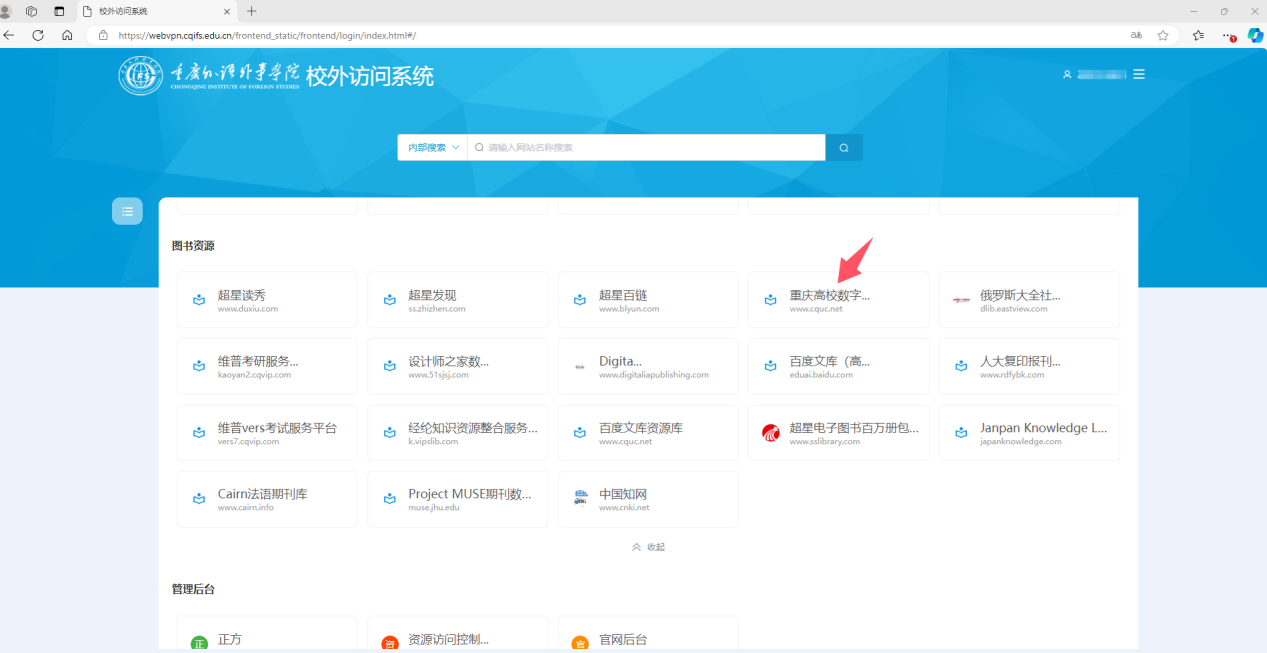This screenshot has width=1267, height=653.
Task: Open the 重庆高校数字 resource card
Action: pos(838,300)
